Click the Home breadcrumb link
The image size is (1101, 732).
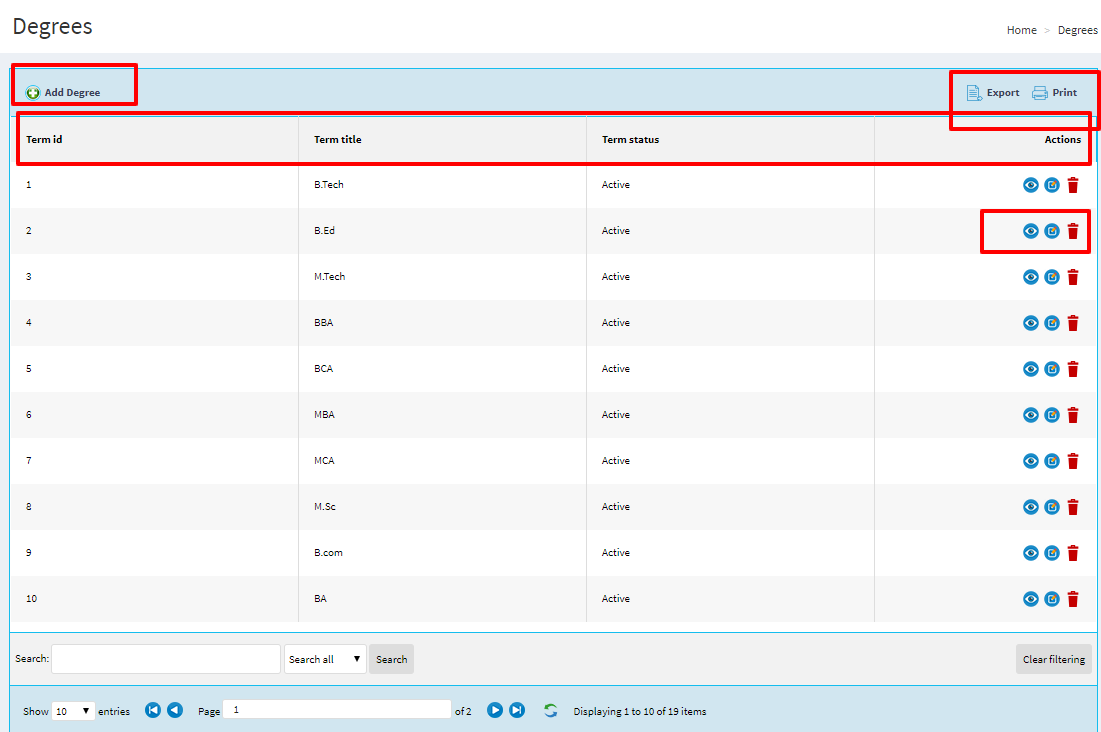(x=1021, y=30)
